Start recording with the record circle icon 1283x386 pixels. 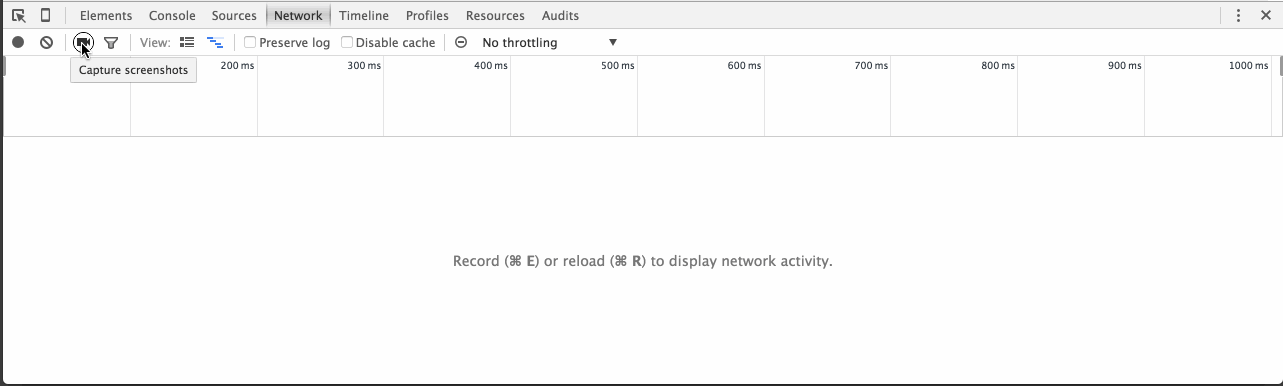click(18, 42)
